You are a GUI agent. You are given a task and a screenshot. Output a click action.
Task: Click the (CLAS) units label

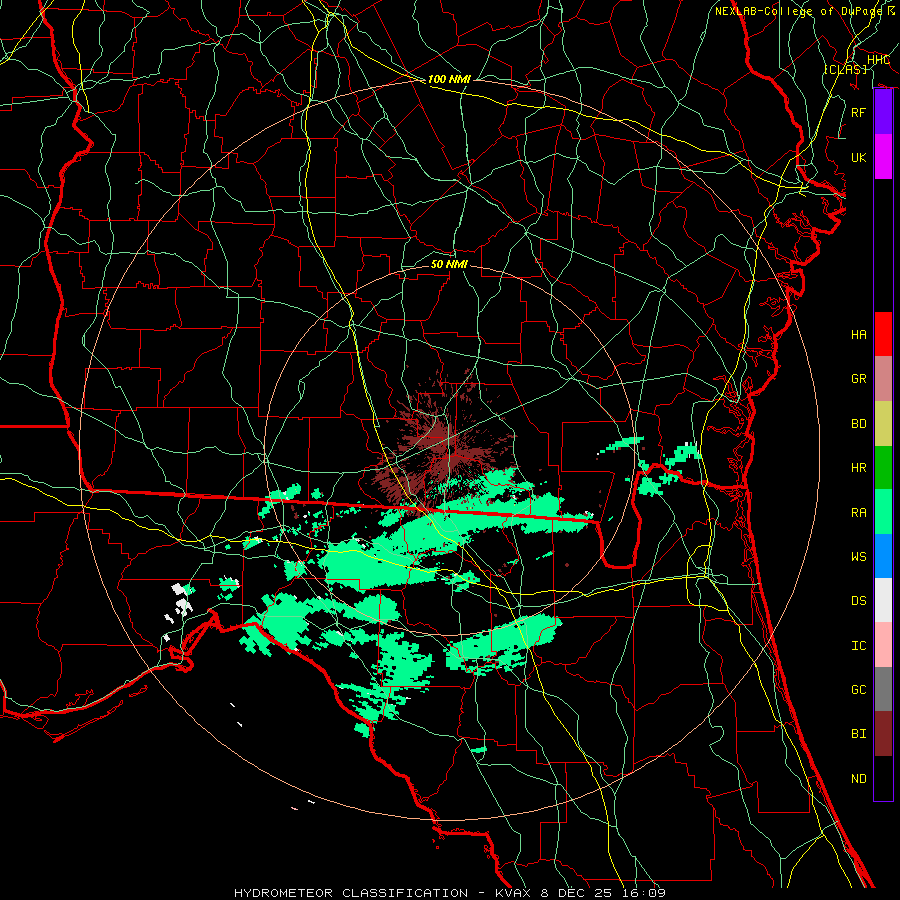tap(845, 69)
